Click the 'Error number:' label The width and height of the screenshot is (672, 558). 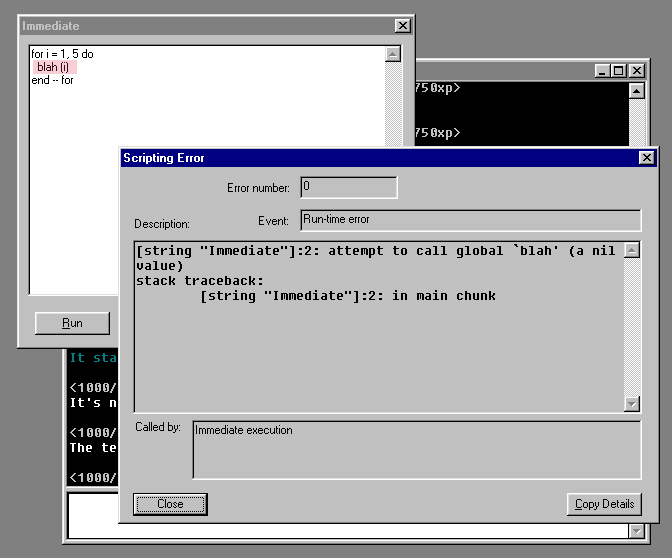click(258, 188)
